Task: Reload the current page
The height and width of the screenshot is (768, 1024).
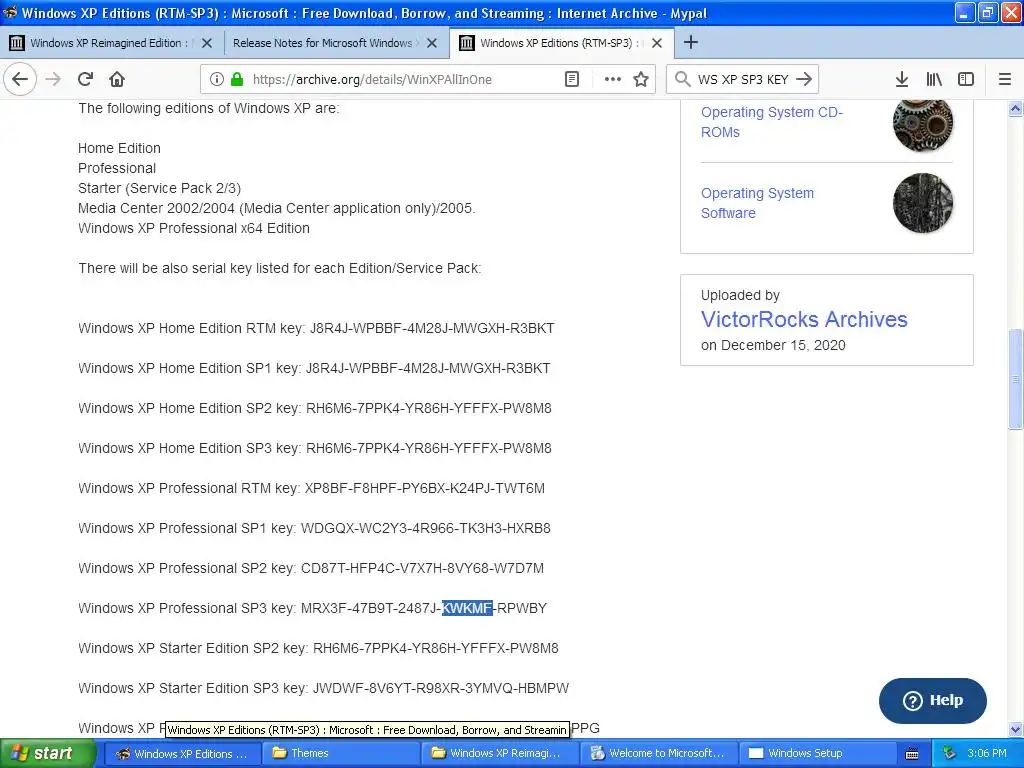Action: point(85,79)
